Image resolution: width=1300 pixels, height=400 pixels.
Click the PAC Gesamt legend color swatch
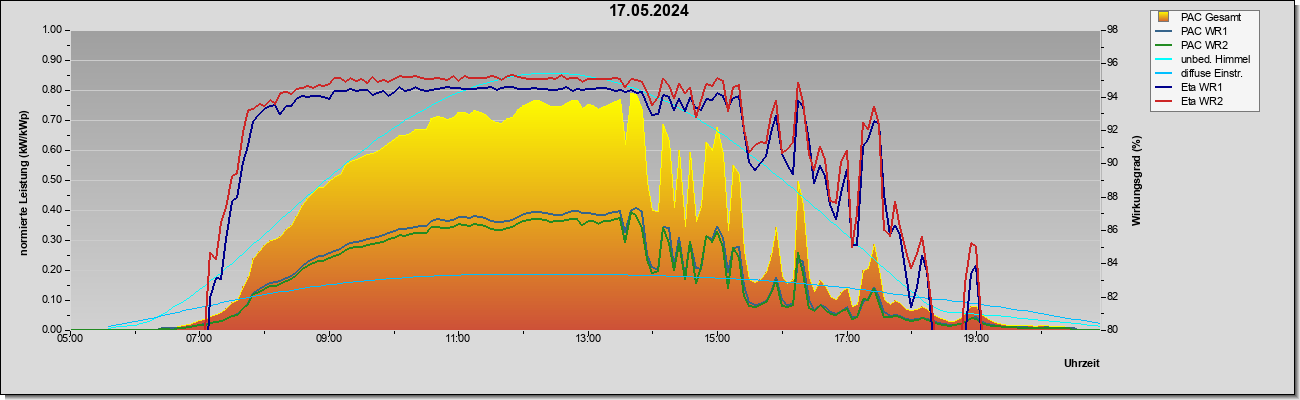1164,17
